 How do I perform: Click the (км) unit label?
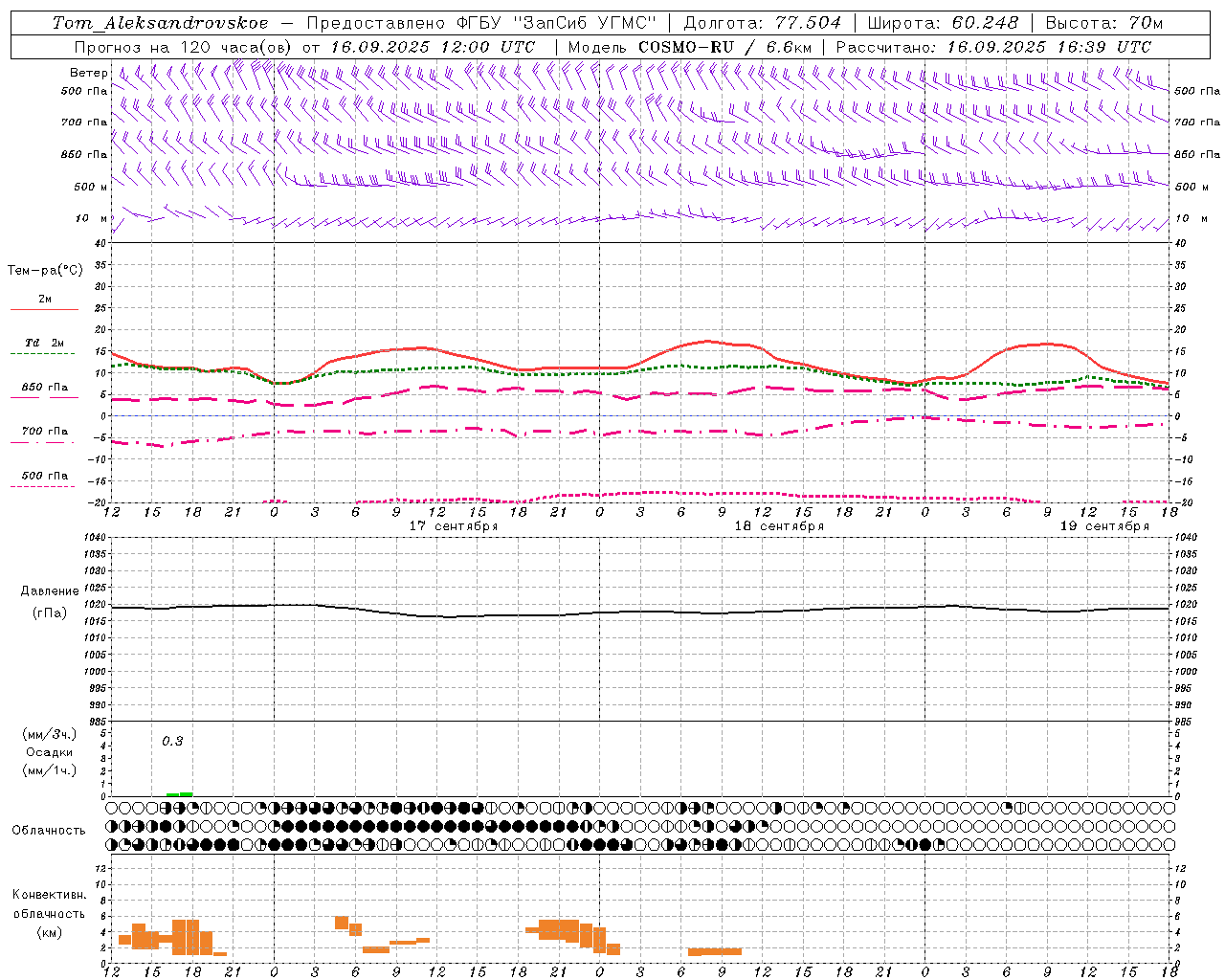(x=49, y=932)
